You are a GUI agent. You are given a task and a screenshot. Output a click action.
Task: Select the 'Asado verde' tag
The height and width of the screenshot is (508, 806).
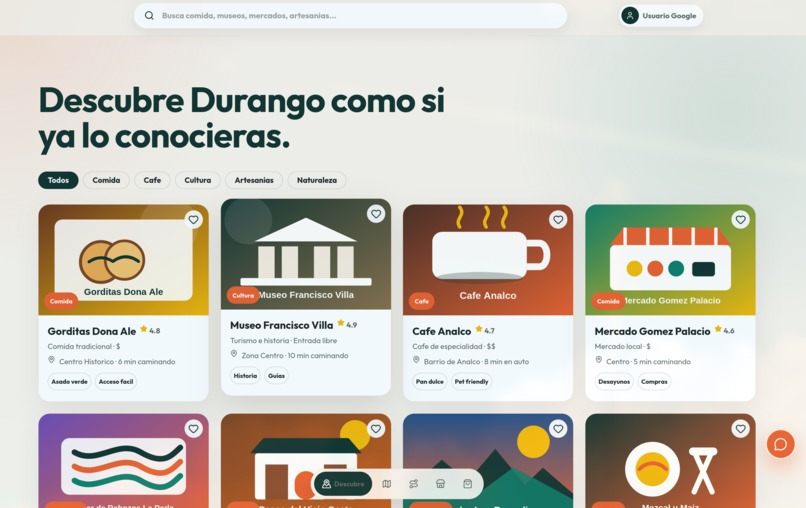[x=69, y=382]
